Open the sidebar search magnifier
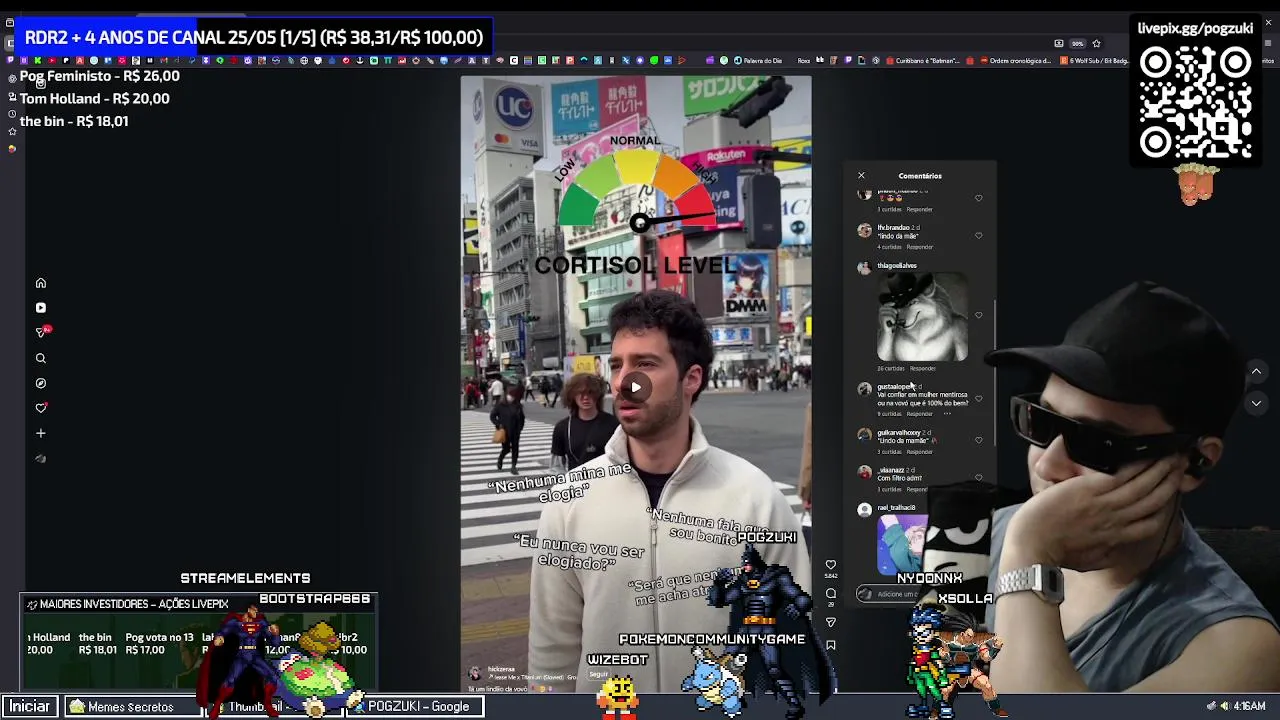Screen dimensions: 1280x720 coord(41,358)
